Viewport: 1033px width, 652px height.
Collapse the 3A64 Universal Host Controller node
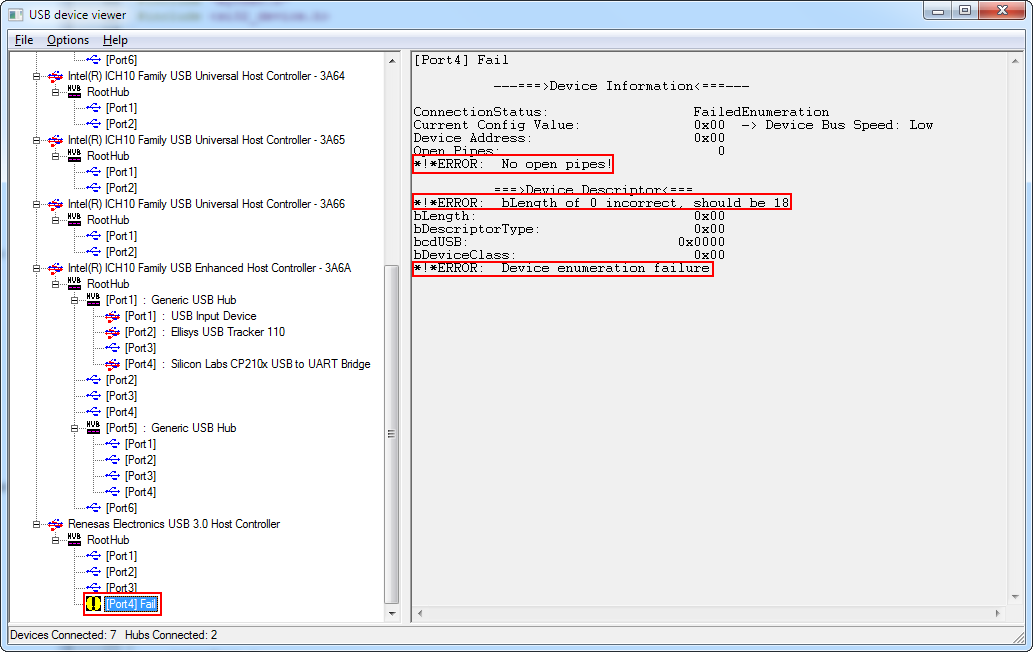click(37, 76)
